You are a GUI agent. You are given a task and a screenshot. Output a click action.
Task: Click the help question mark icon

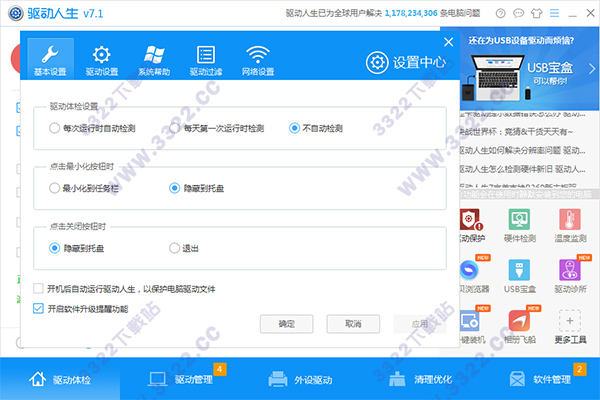pyautogui.click(x=500, y=13)
